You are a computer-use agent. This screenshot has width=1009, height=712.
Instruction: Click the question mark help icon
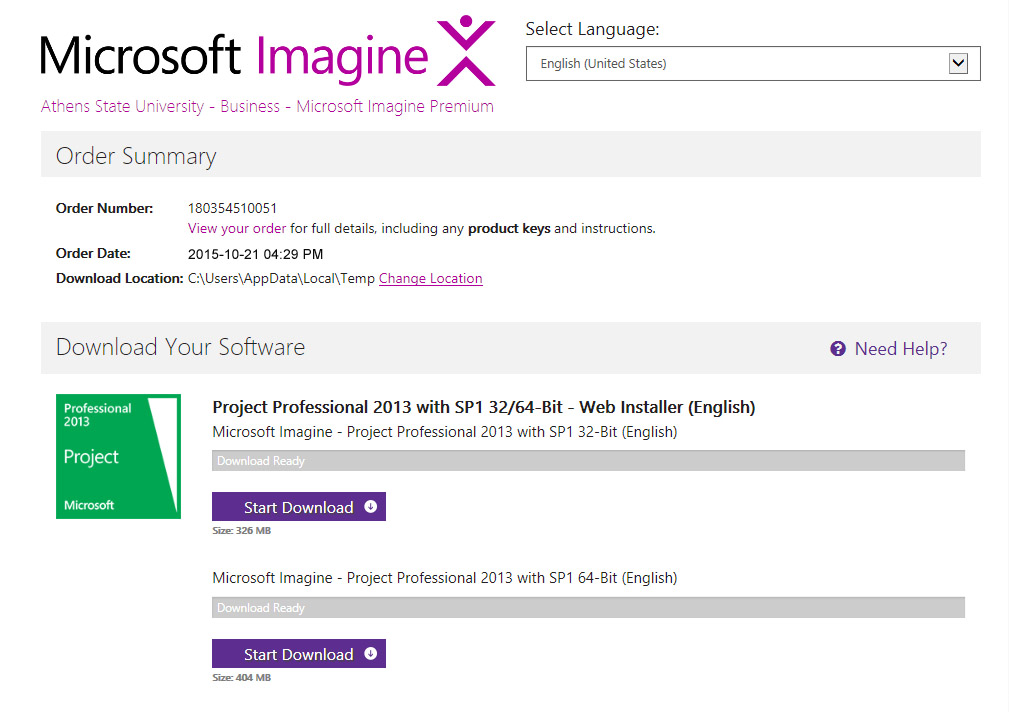pyautogui.click(x=838, y=349)
